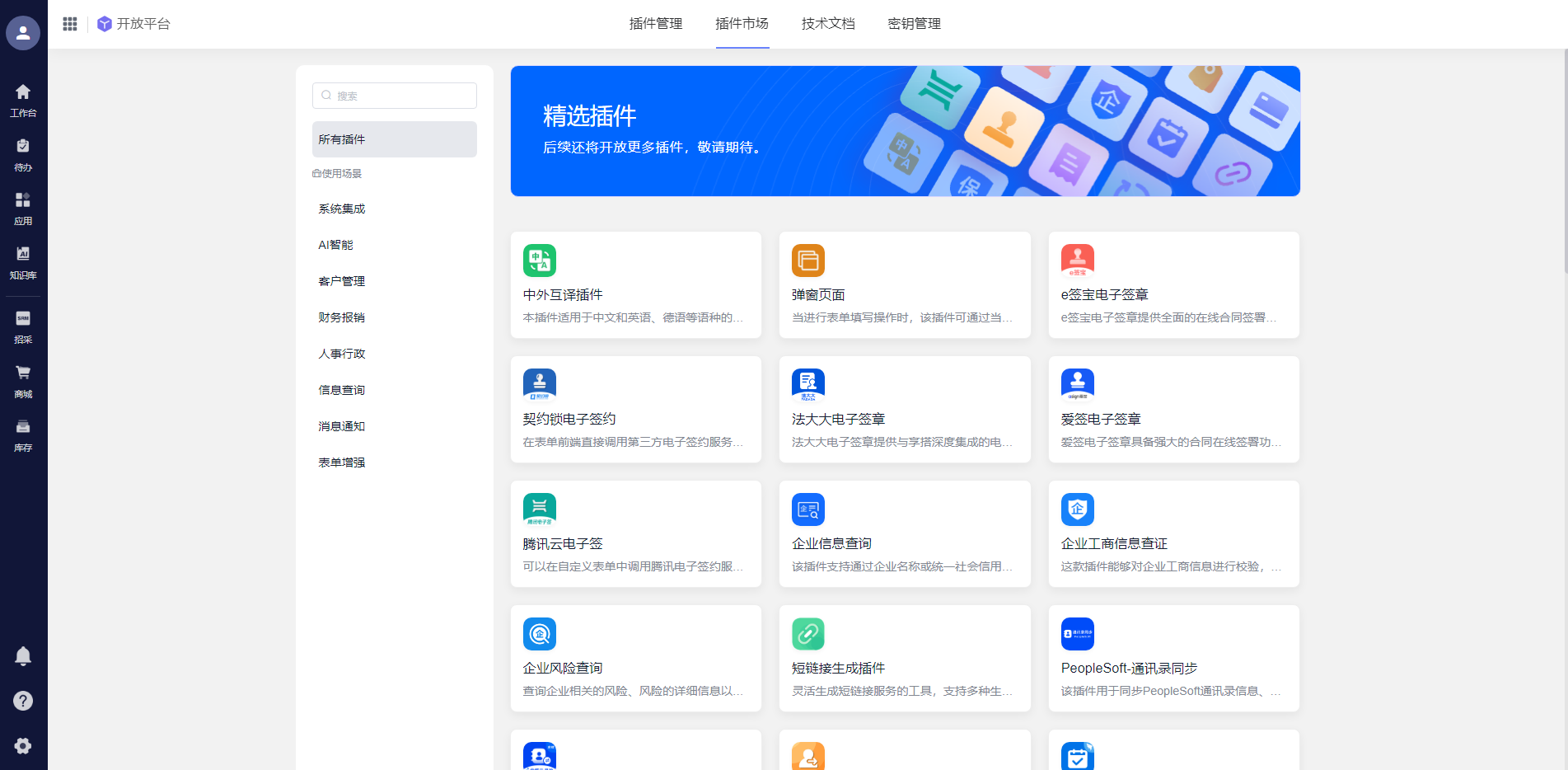Filter plugins by 财务报销 category
Viewport: 1568px width, 770px height.
coord(342,317)
